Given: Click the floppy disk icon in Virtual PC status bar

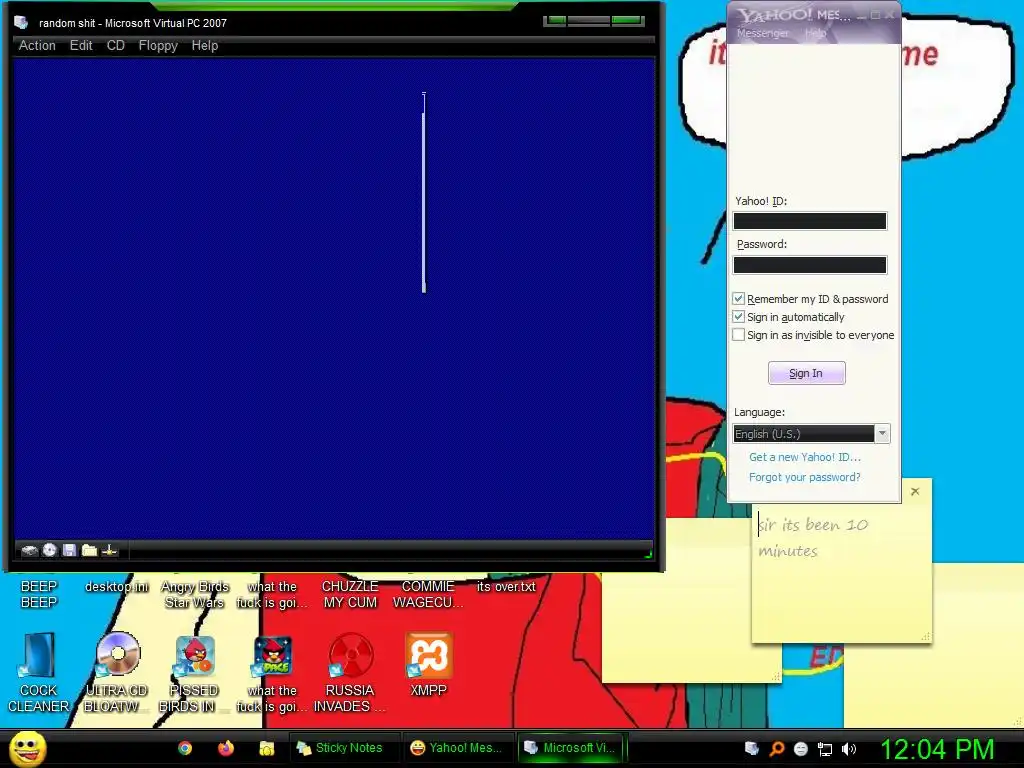Looking at the screenshot, I should click(x=69, y=551).
